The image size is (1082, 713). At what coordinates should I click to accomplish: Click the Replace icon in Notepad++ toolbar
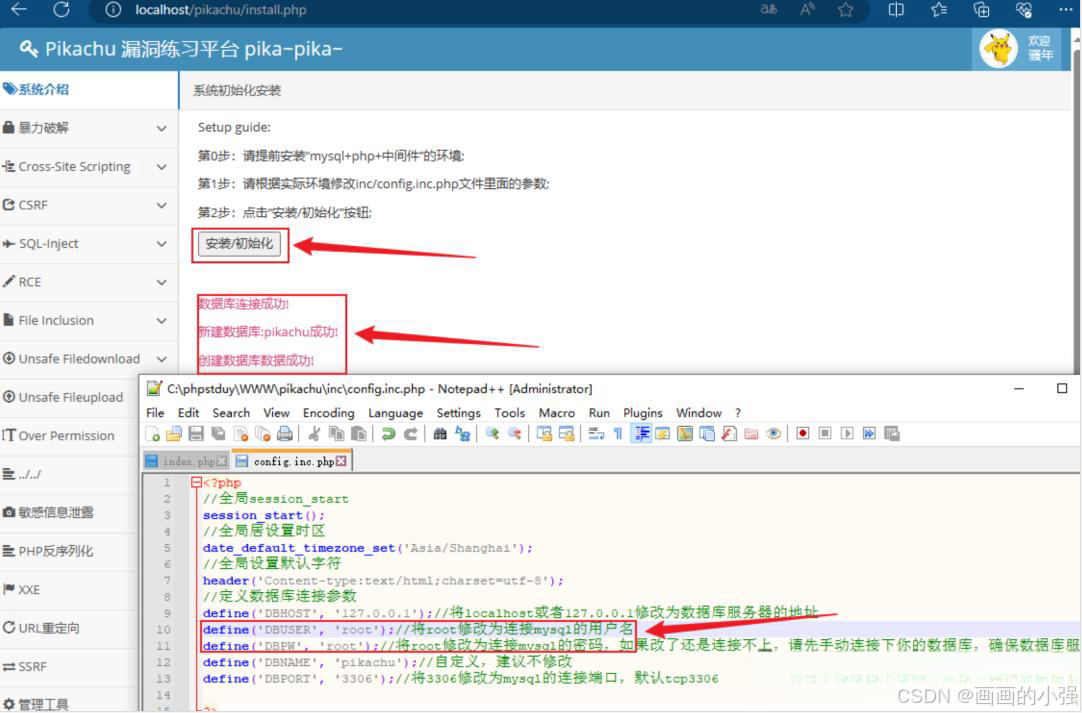tap(462, 433)
